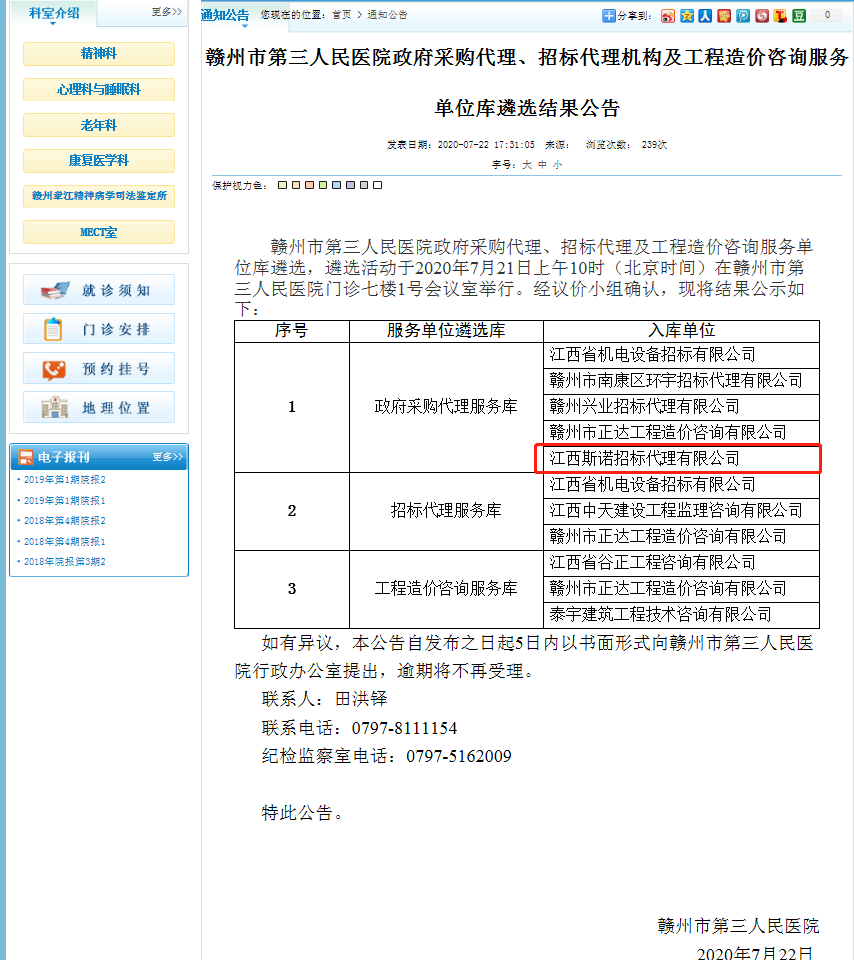Share to Sina Weibo icon
This screenshot has height=960, width=854.
668,16
